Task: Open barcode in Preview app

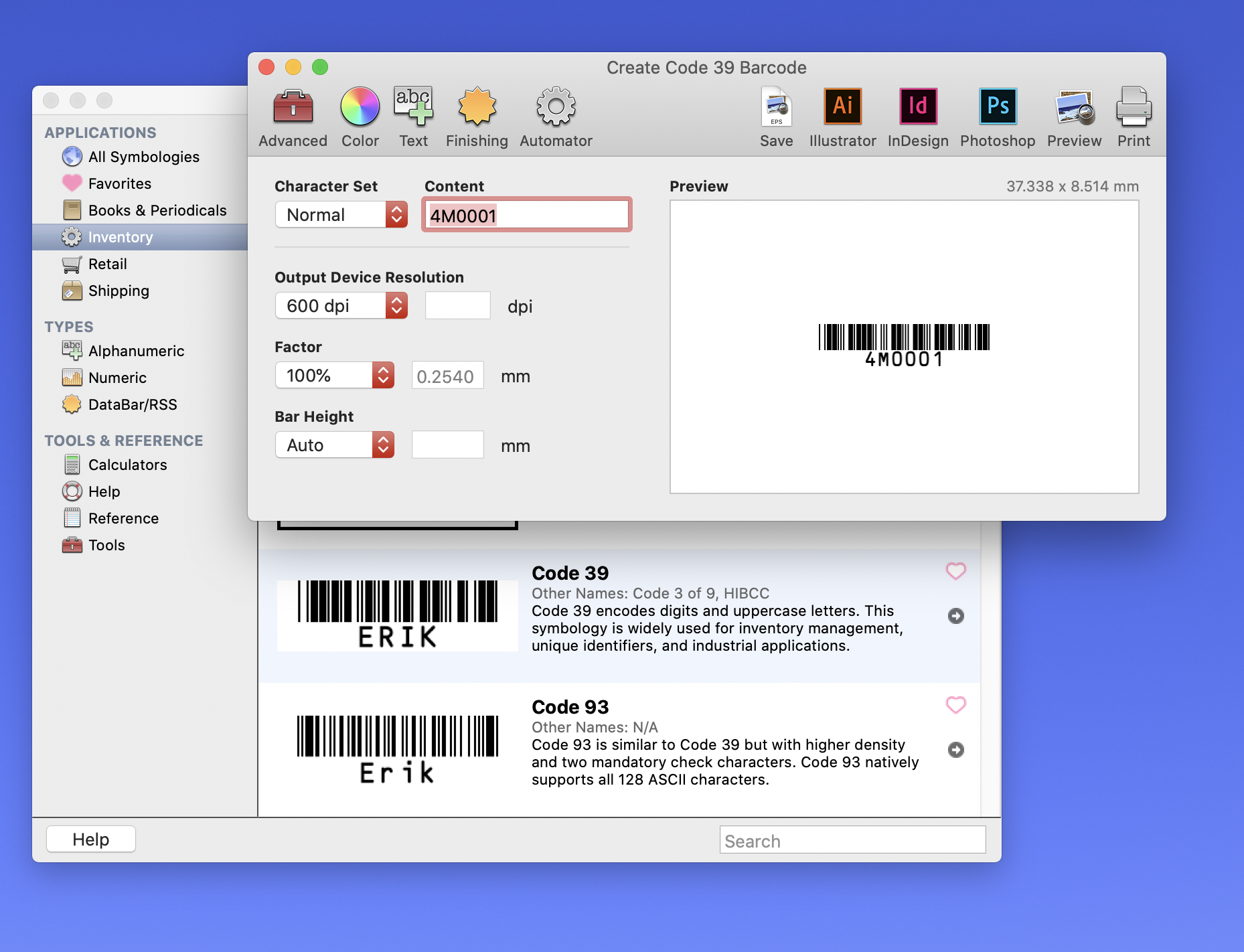Action: click(1074, 118)
